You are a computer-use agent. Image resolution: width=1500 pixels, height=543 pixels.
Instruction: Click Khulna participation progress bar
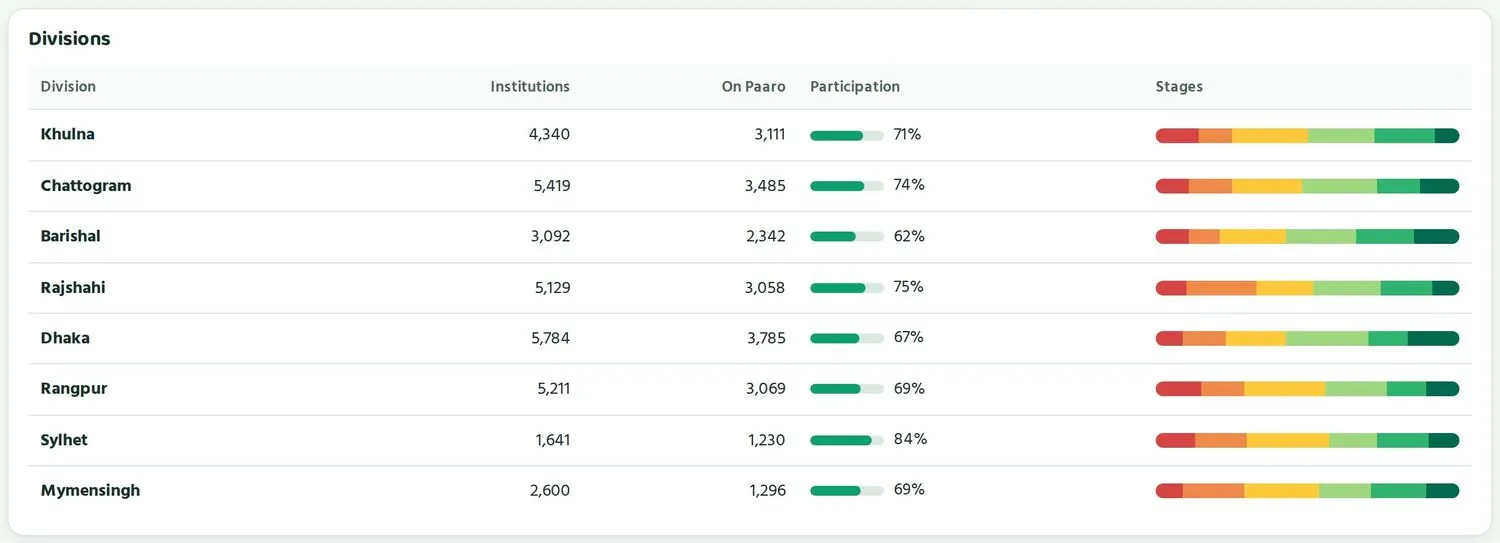847,135
